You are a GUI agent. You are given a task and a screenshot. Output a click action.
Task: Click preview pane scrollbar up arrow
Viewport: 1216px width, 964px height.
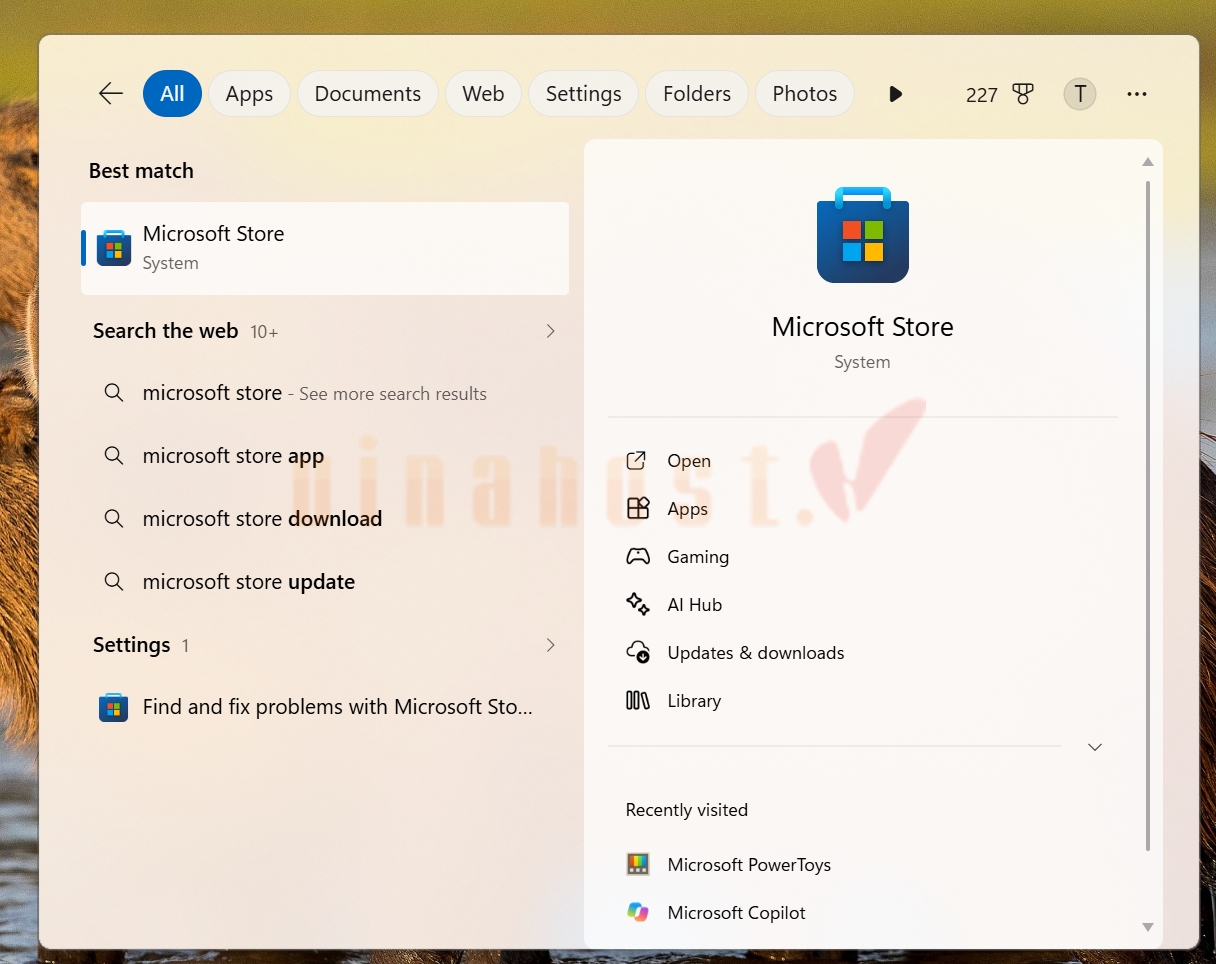(x=1148, y=161)
